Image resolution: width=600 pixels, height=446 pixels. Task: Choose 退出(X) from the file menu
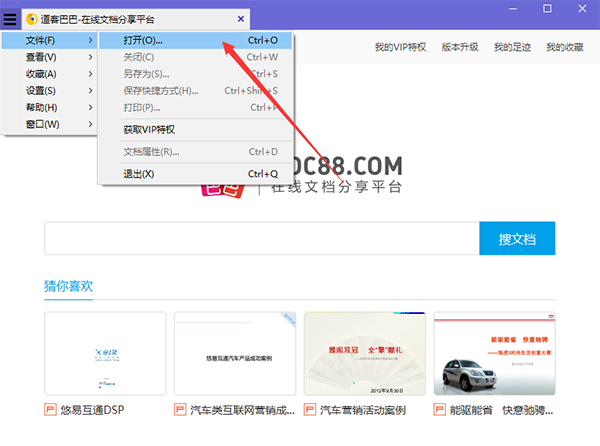point(138,174)
